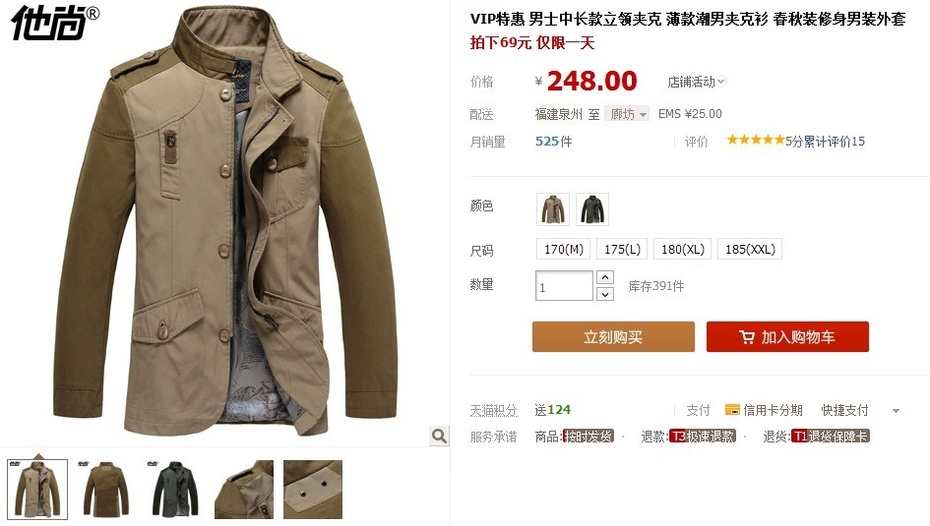Click the shopping cart icon in 加入购物车
Image resolution: width=930 pixels, height=526 pixels.
pos(747,337)
